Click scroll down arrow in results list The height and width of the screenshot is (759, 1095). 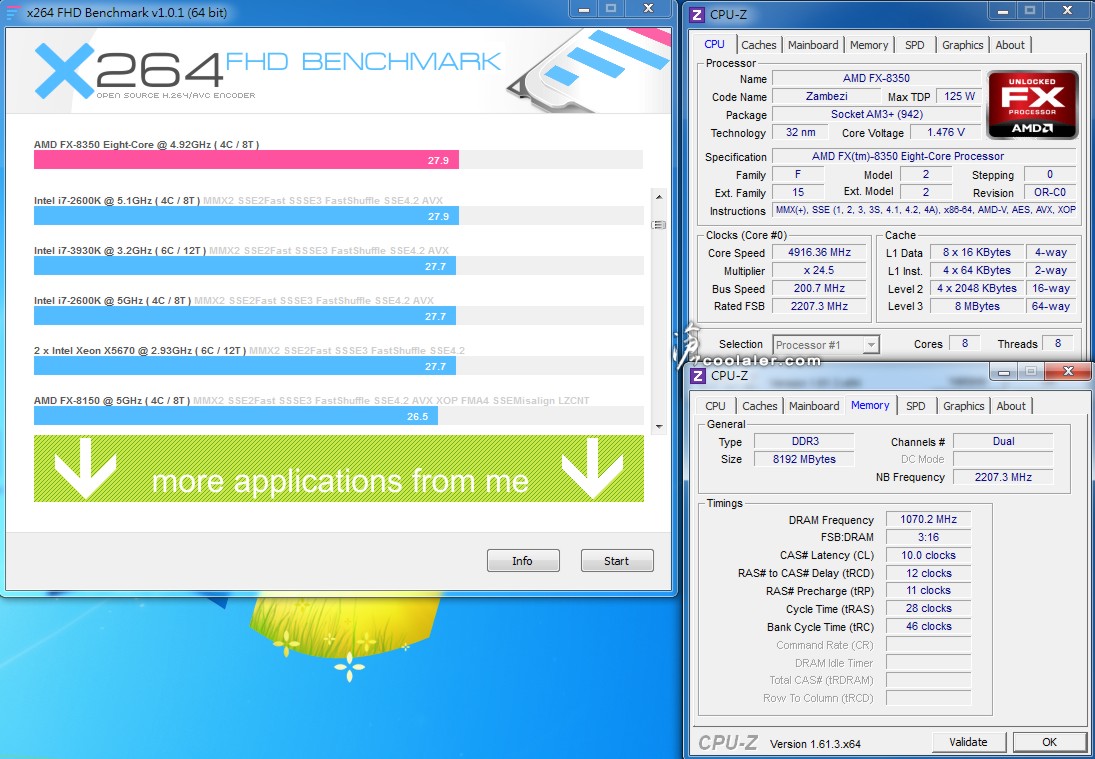(x=659, y=426)
